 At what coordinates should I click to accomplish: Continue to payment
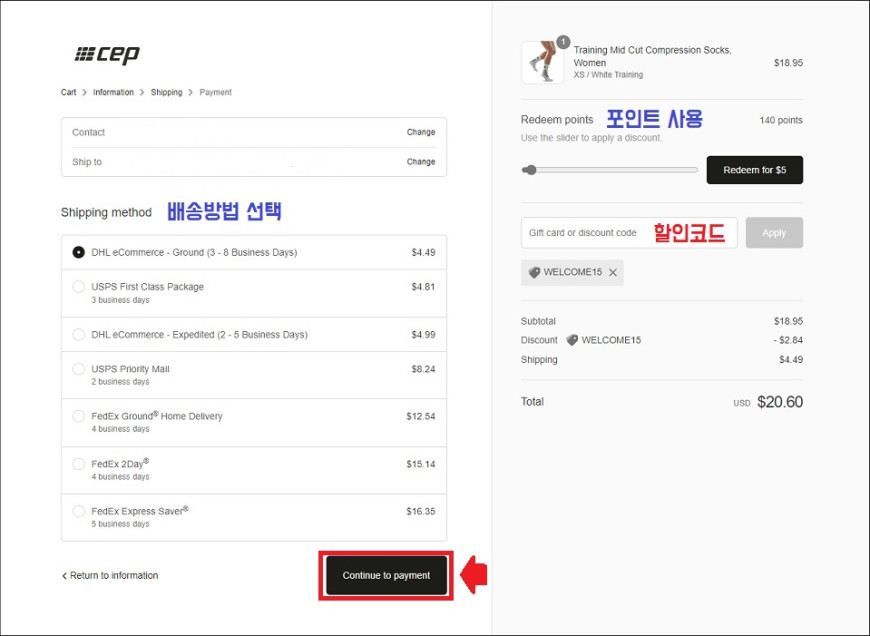pos(386,576)
